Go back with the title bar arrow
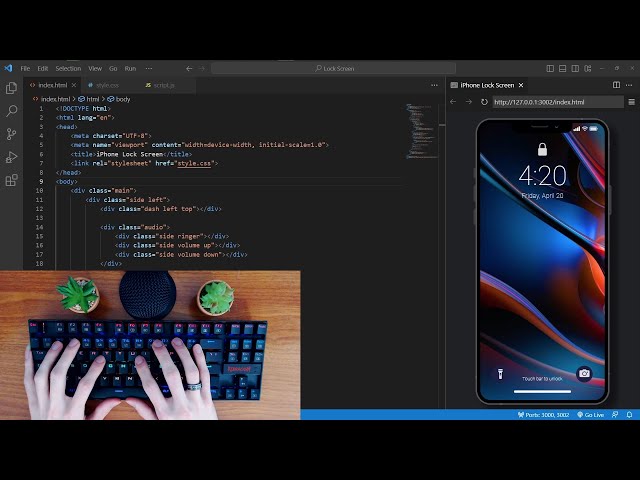The height and width of the screenshot is (480, 640). coord(189,69)
